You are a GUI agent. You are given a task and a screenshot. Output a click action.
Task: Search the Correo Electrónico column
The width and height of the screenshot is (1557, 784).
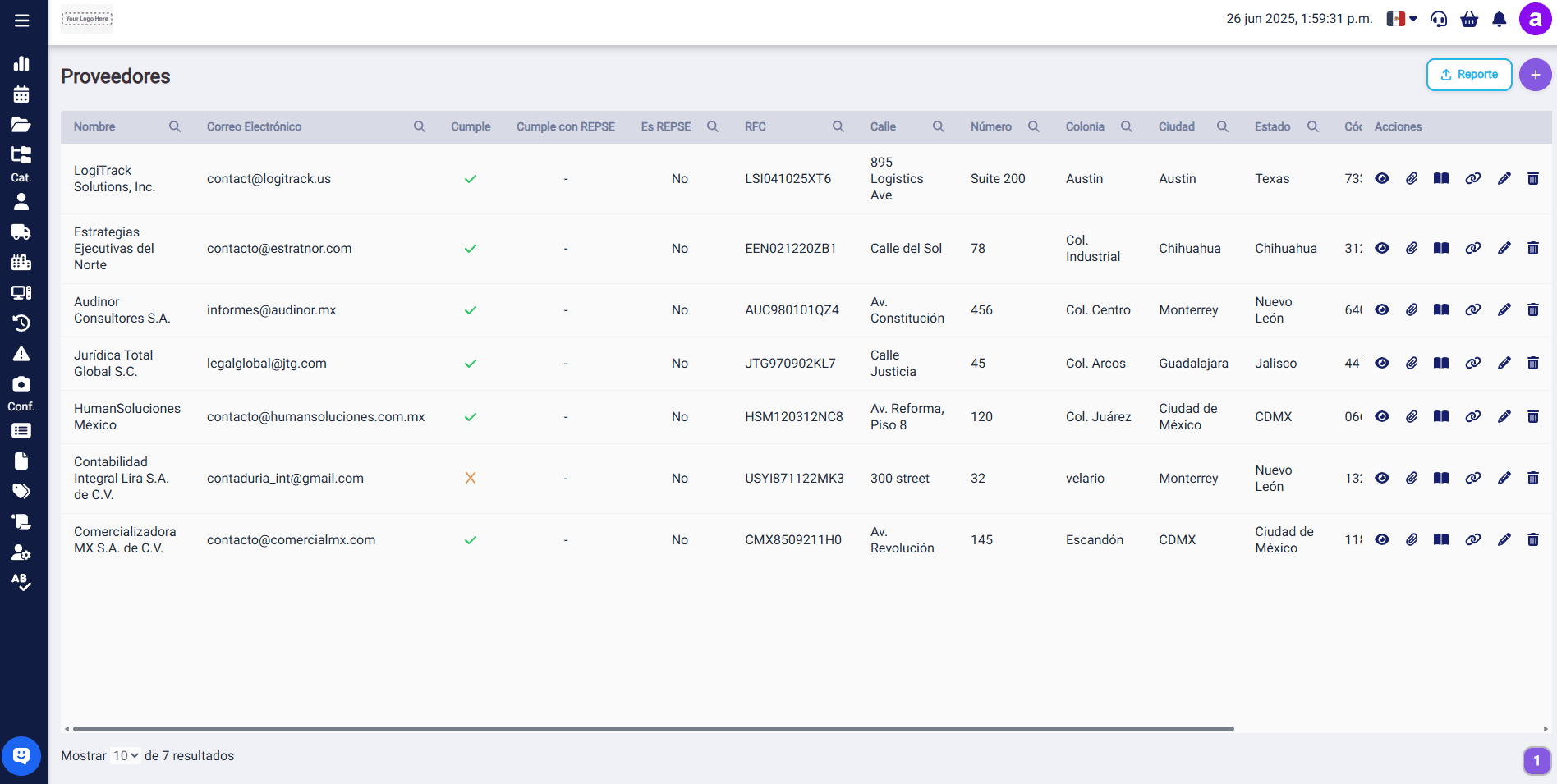point(420,126)
